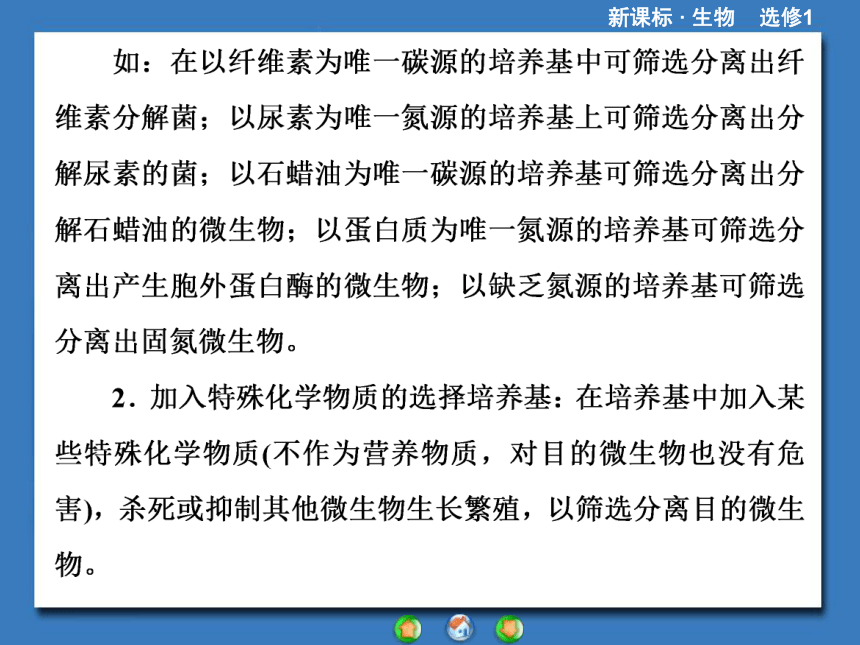Click the line starting 解石蜡油的微生物
This screenshot has width=860, height=645.
pos(429,230)
